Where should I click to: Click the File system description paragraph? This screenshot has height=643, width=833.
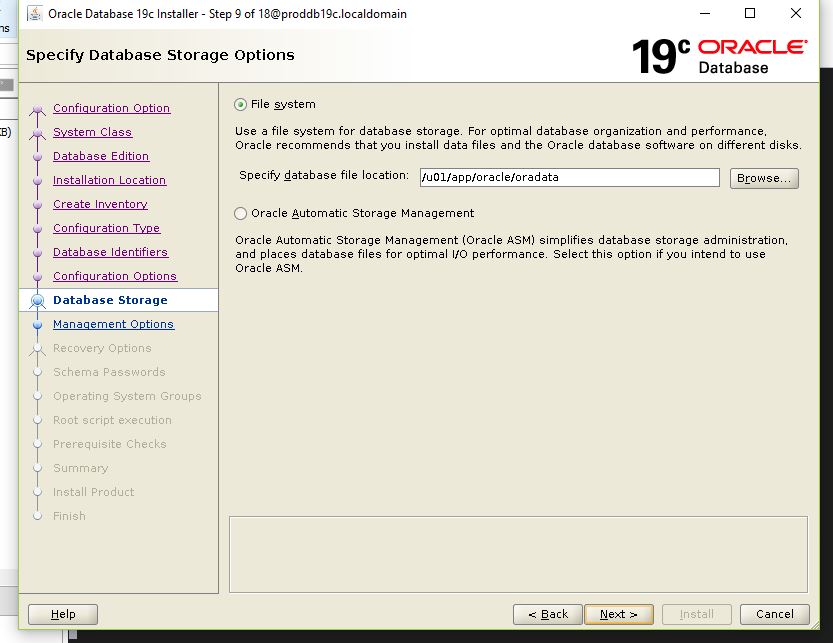(518, 138)
